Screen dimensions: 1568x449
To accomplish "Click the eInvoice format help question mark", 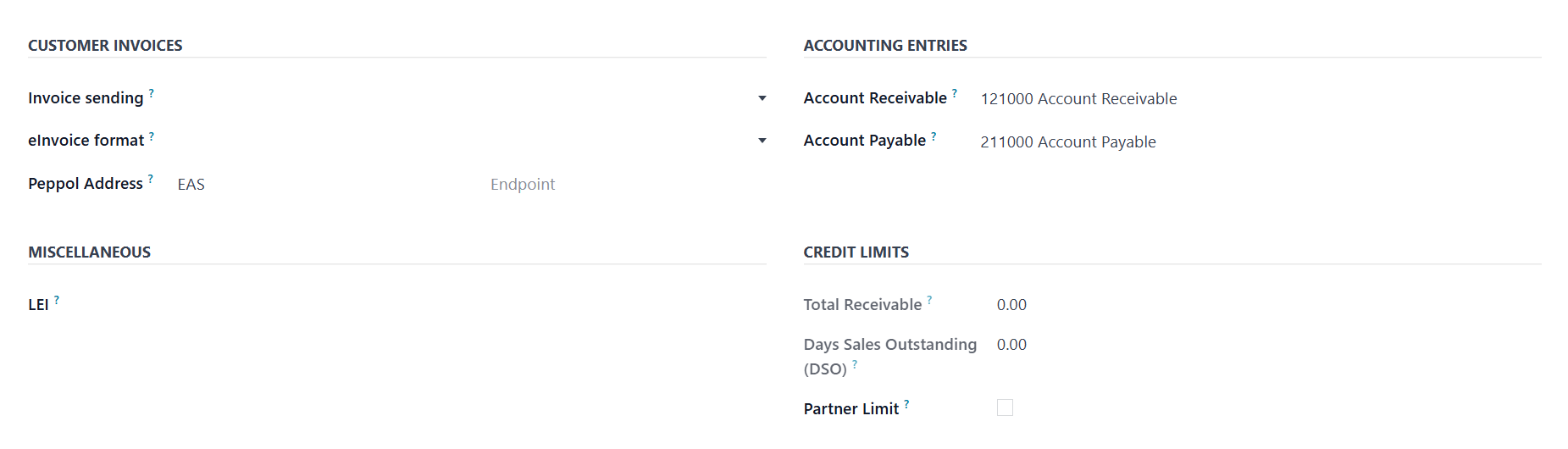I will (x=152, y=136).
